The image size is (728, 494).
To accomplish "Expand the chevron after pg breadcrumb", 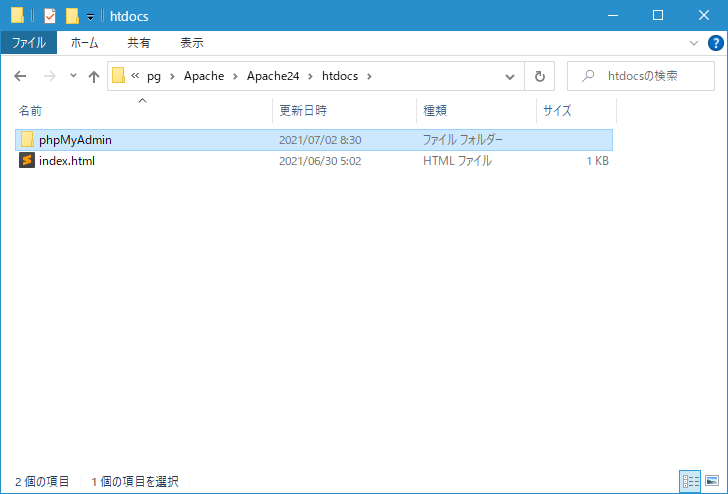I will click(172, 76).
